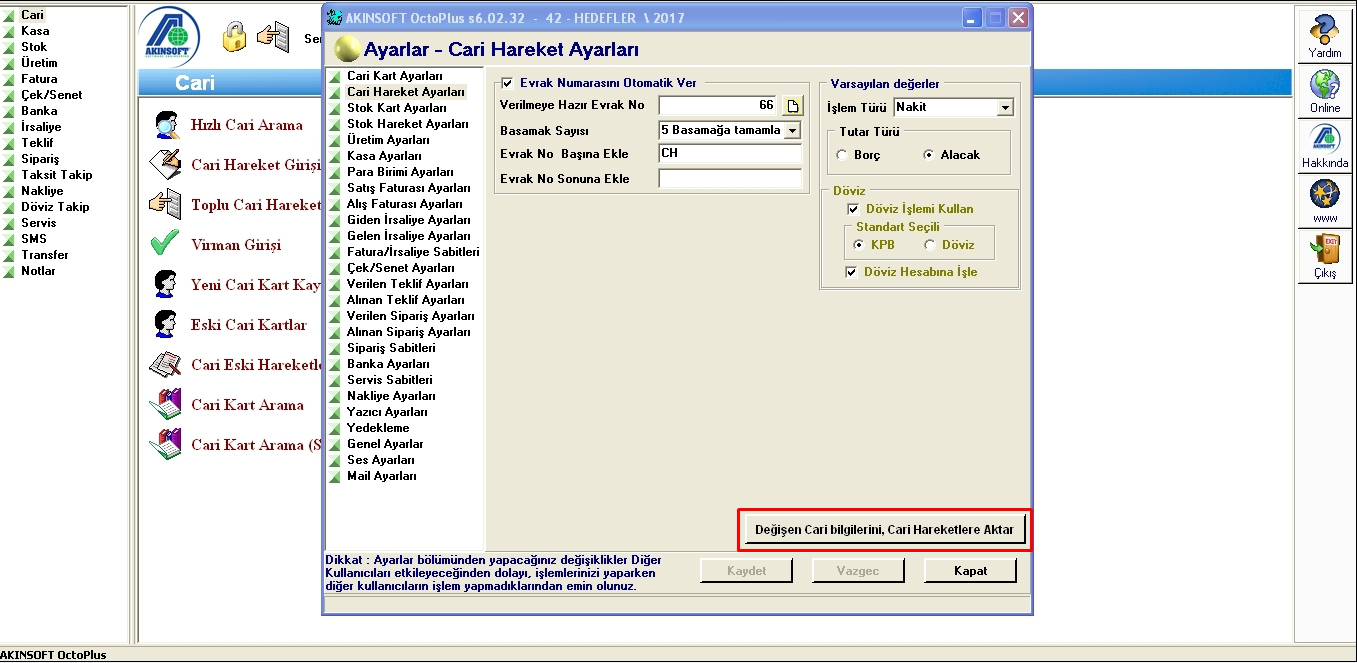Screen dimensions: 1357x663
Task: Open the İşlem Türü dropdown
Action: 1005,108
